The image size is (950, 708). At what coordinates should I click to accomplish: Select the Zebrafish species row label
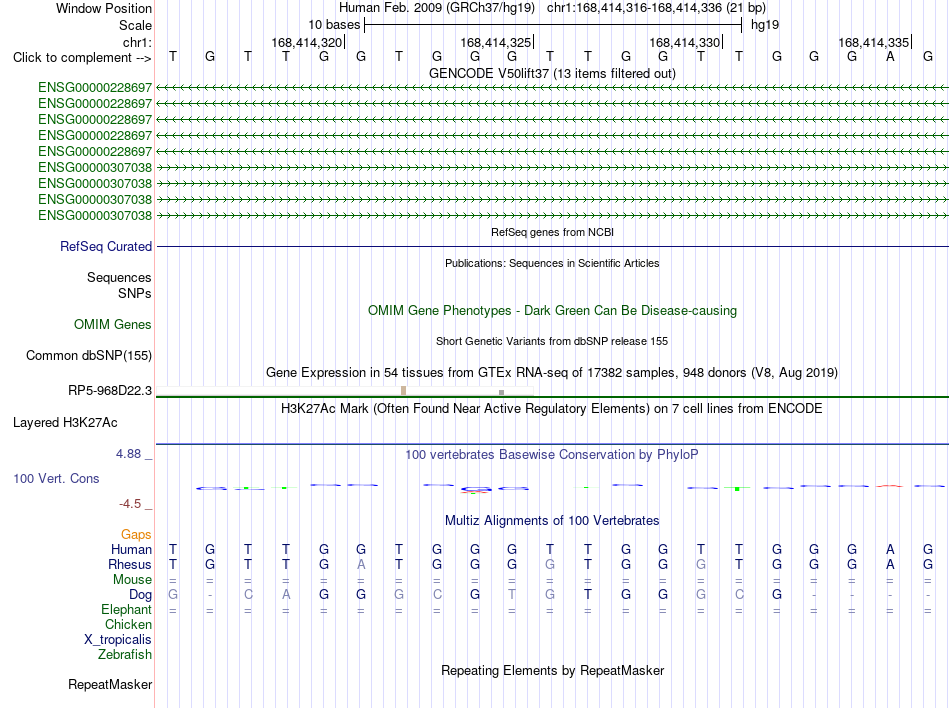pyautogui.click(x=125, y=655)
